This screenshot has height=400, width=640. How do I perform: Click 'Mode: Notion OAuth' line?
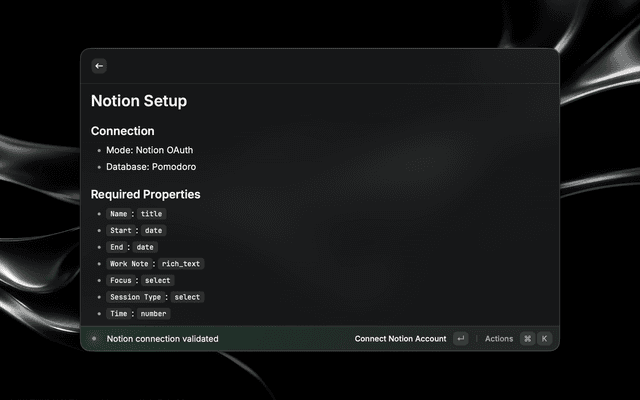click(x=149, y=150)
